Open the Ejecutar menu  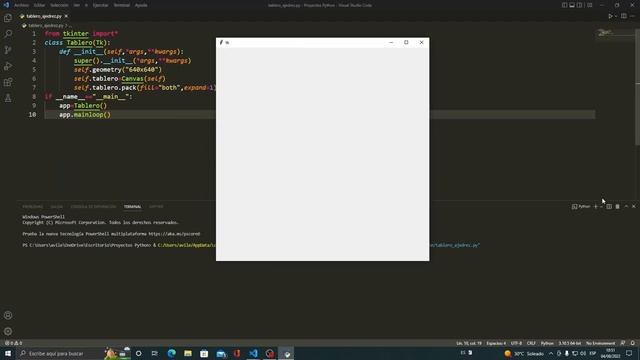[x=100, y=5]
